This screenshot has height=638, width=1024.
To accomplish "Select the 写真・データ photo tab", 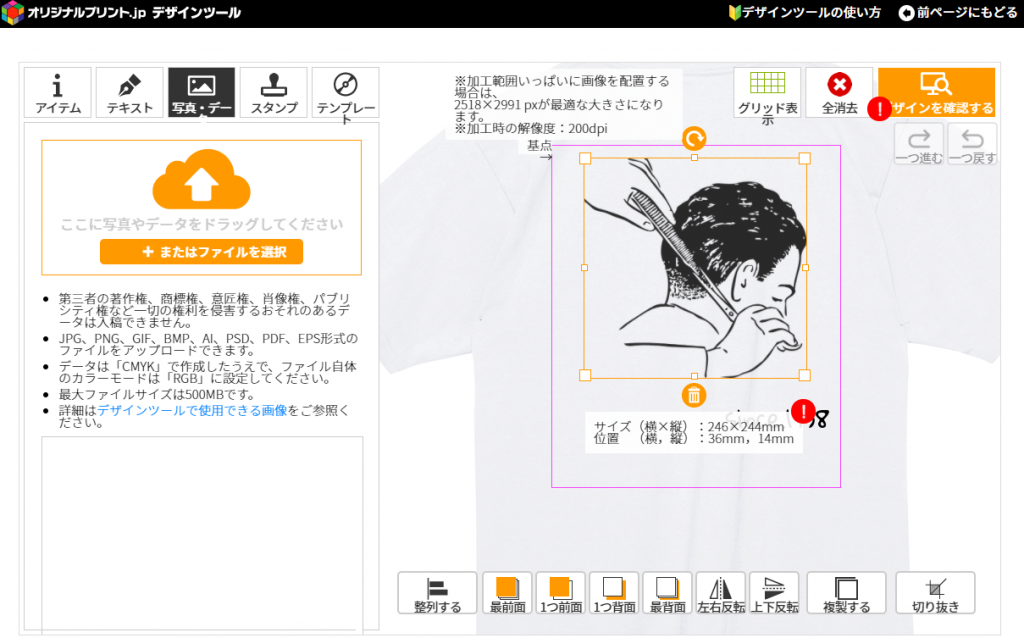I will point(201,92).
